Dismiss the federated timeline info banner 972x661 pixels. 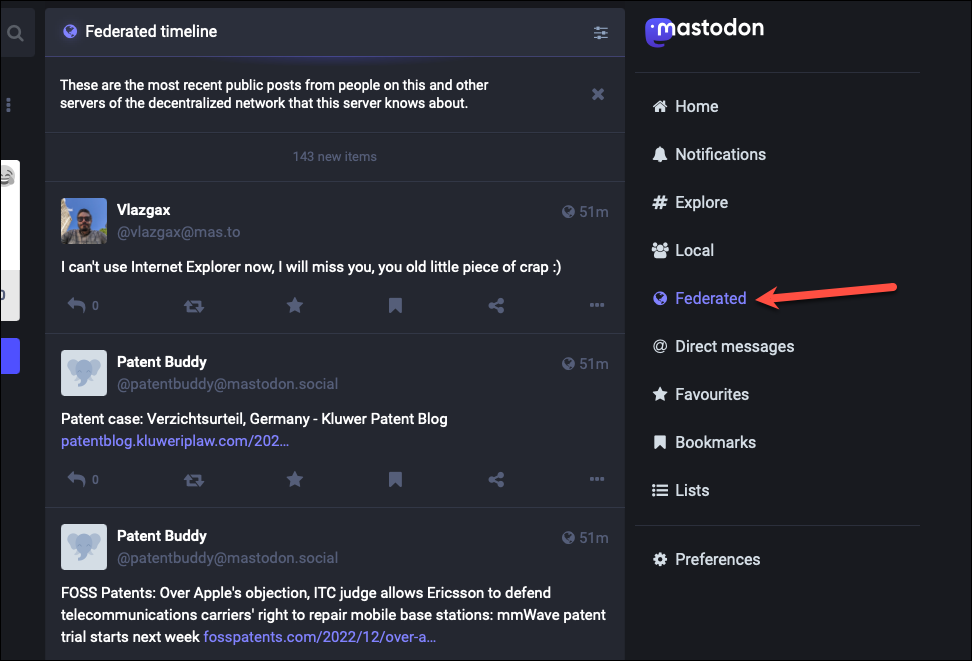(x=598, y=94)
